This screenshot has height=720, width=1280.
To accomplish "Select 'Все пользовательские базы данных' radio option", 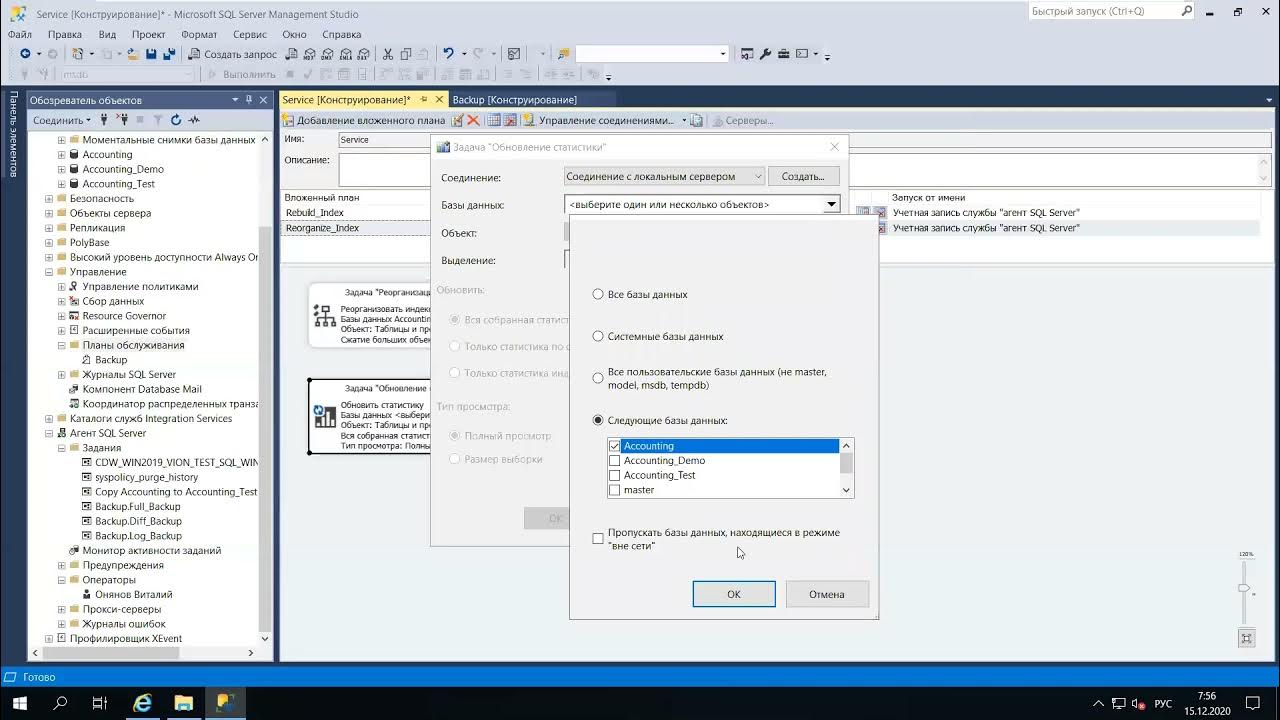I will coord(598,378).
